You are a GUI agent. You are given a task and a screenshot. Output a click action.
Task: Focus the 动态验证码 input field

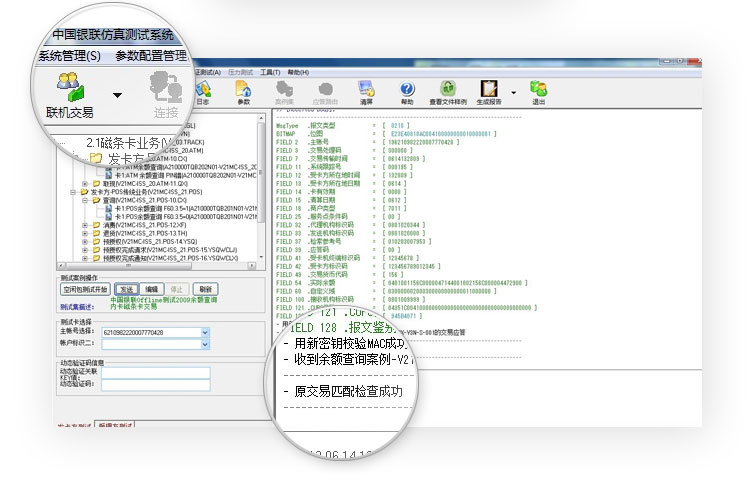[156, 384]
